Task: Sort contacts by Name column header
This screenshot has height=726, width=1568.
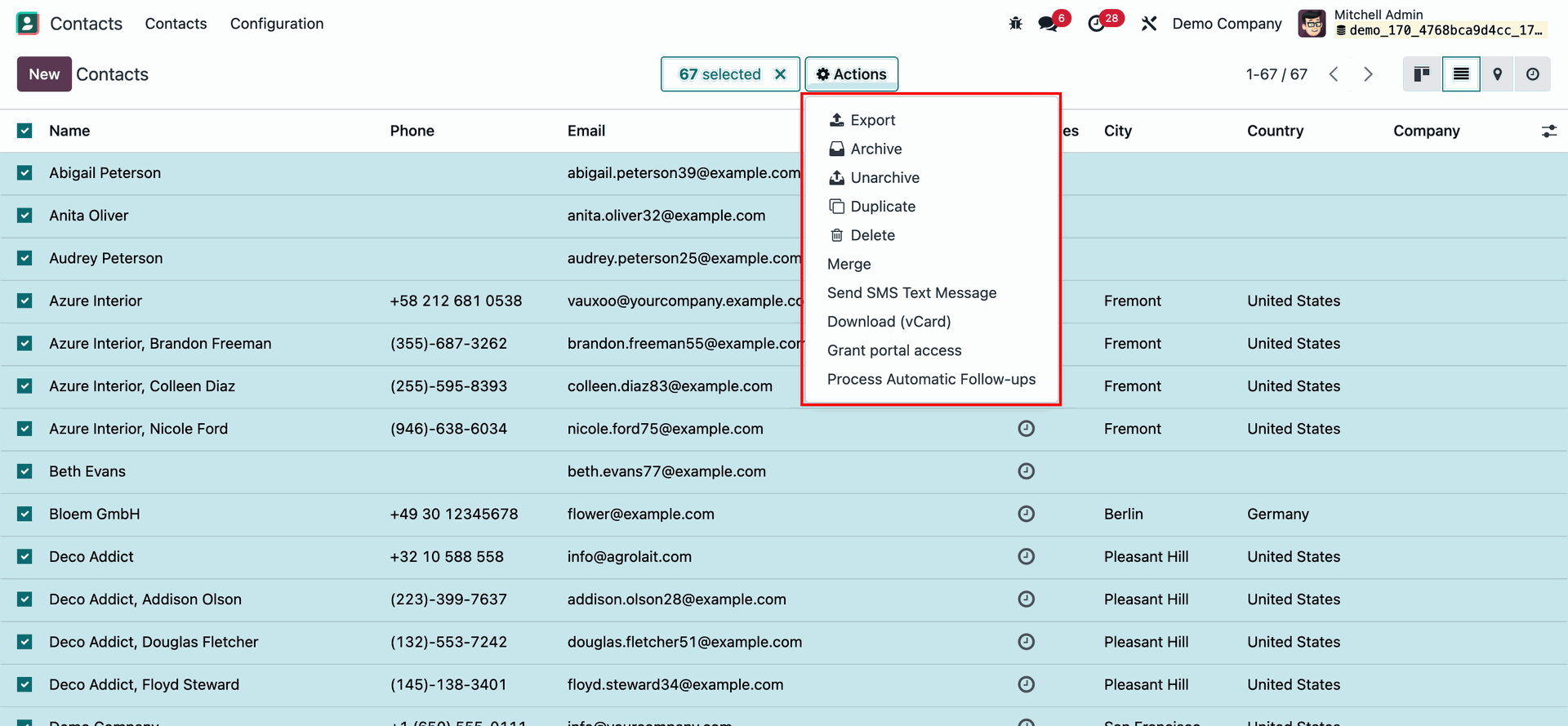Action: point(69,131)
